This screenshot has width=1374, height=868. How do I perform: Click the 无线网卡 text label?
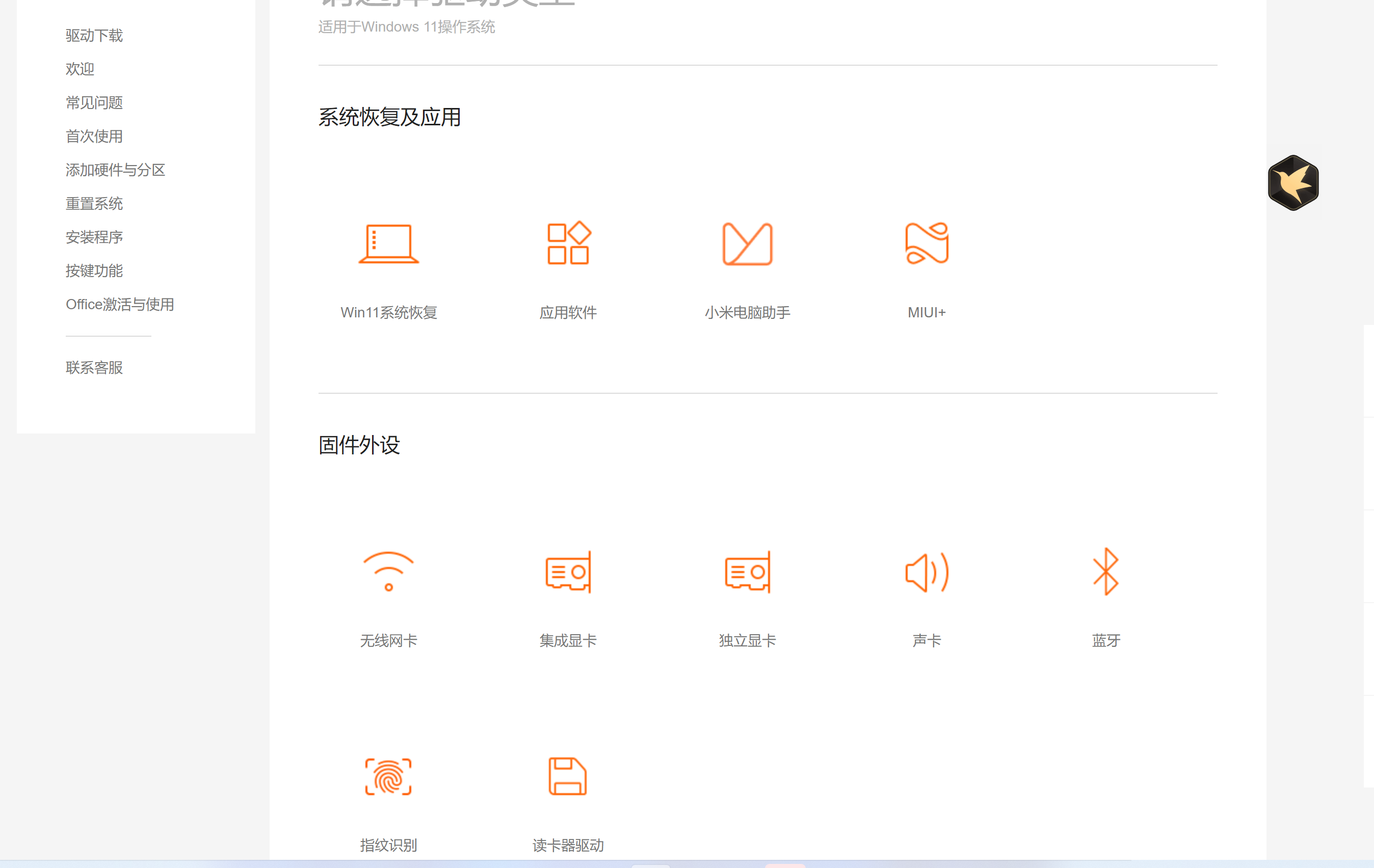[388, 640]
